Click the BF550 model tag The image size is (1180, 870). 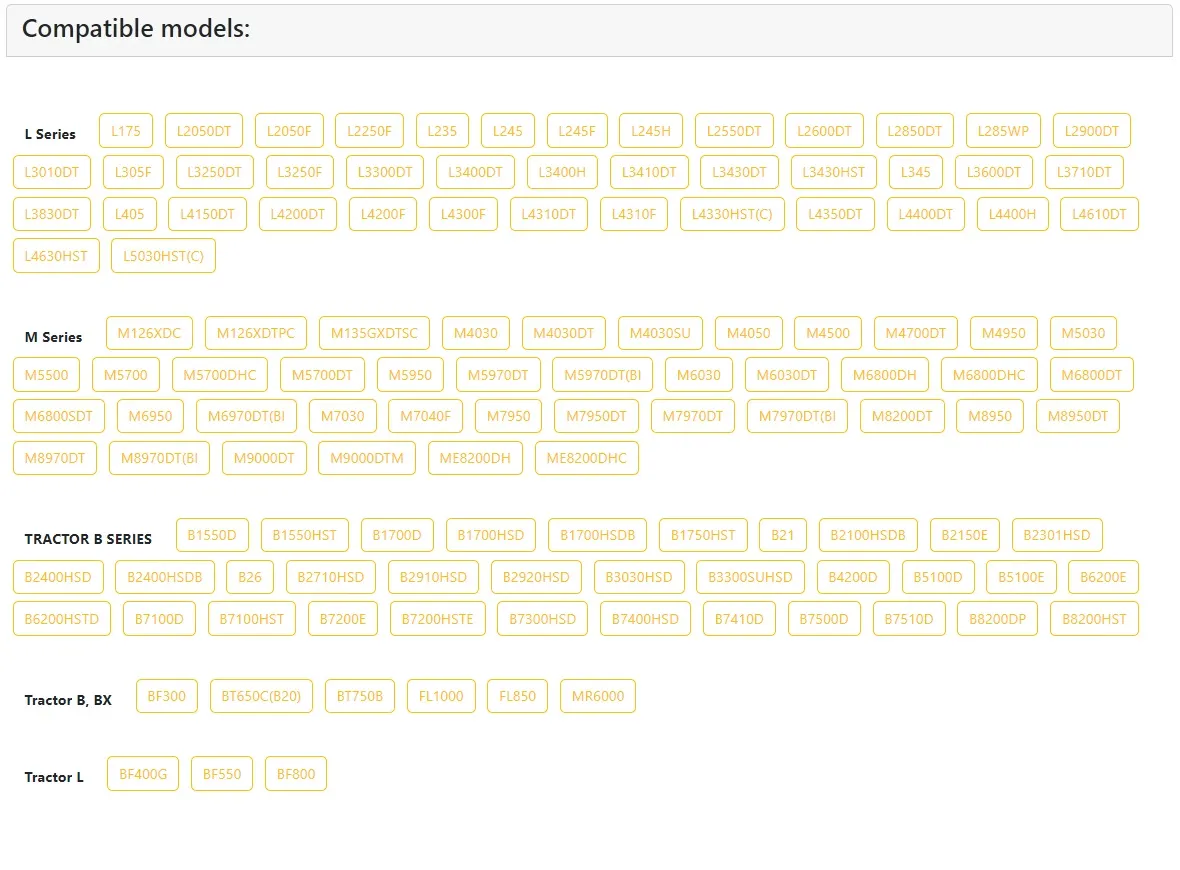[x=222, y=774]
